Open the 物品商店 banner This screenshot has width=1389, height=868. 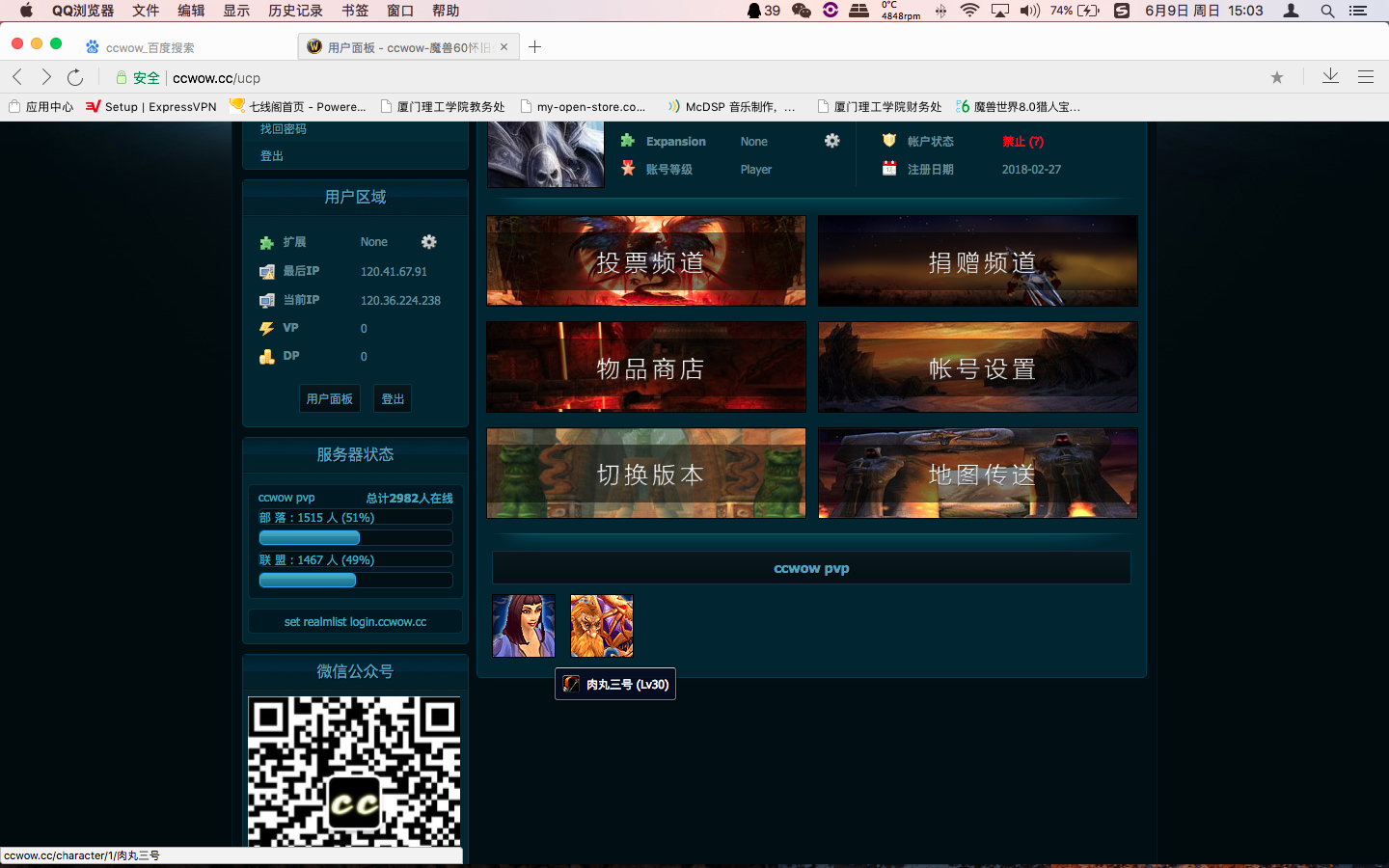pos(646,367)
